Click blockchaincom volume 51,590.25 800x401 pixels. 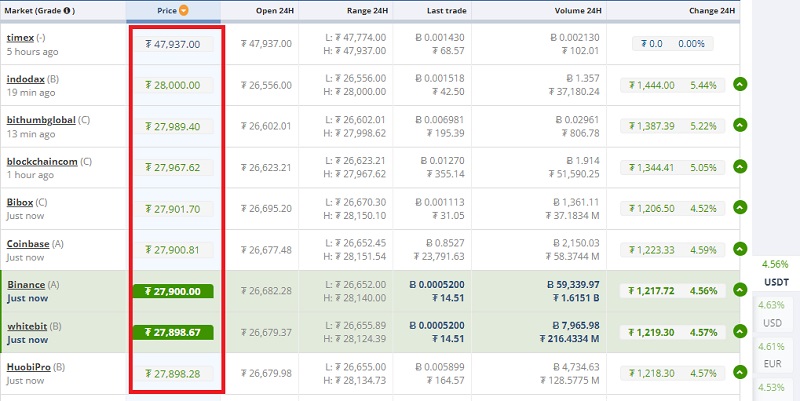coord(574,174)
